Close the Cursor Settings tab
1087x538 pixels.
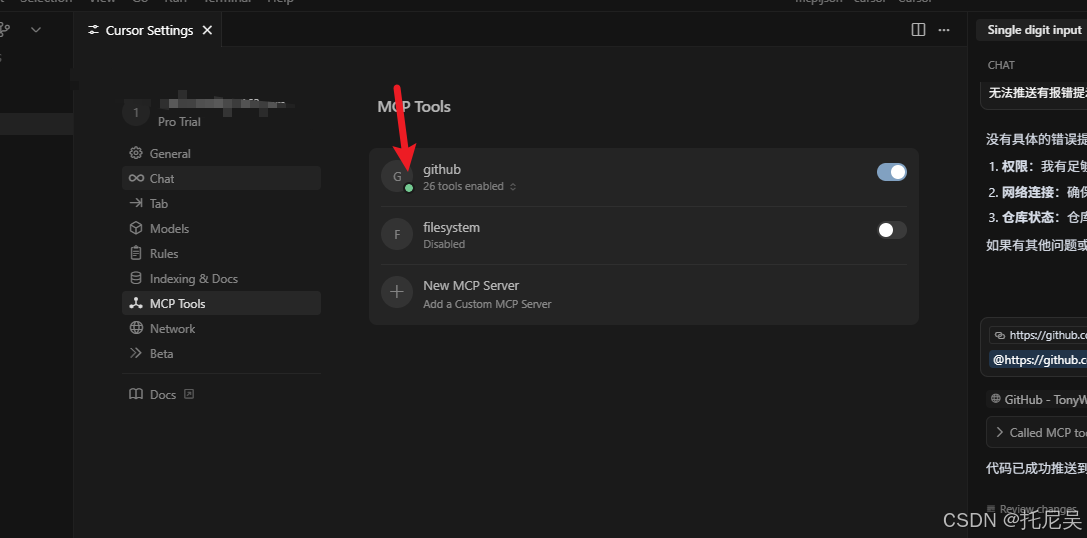207,31
